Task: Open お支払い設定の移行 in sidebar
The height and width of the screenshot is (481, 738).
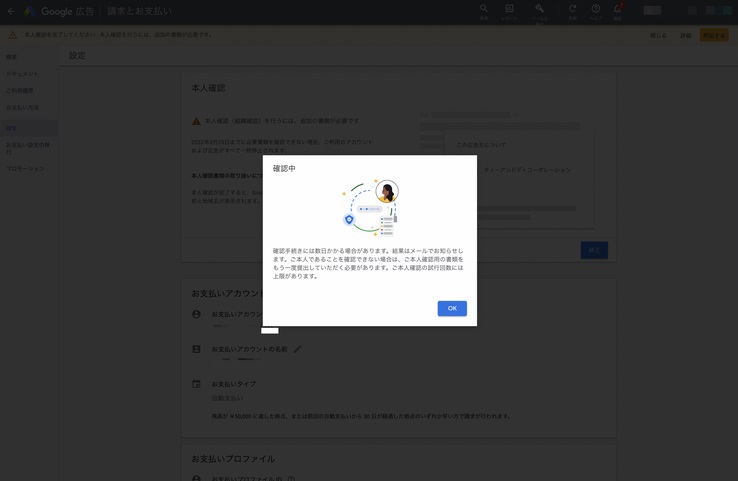Action: point(27,147)
